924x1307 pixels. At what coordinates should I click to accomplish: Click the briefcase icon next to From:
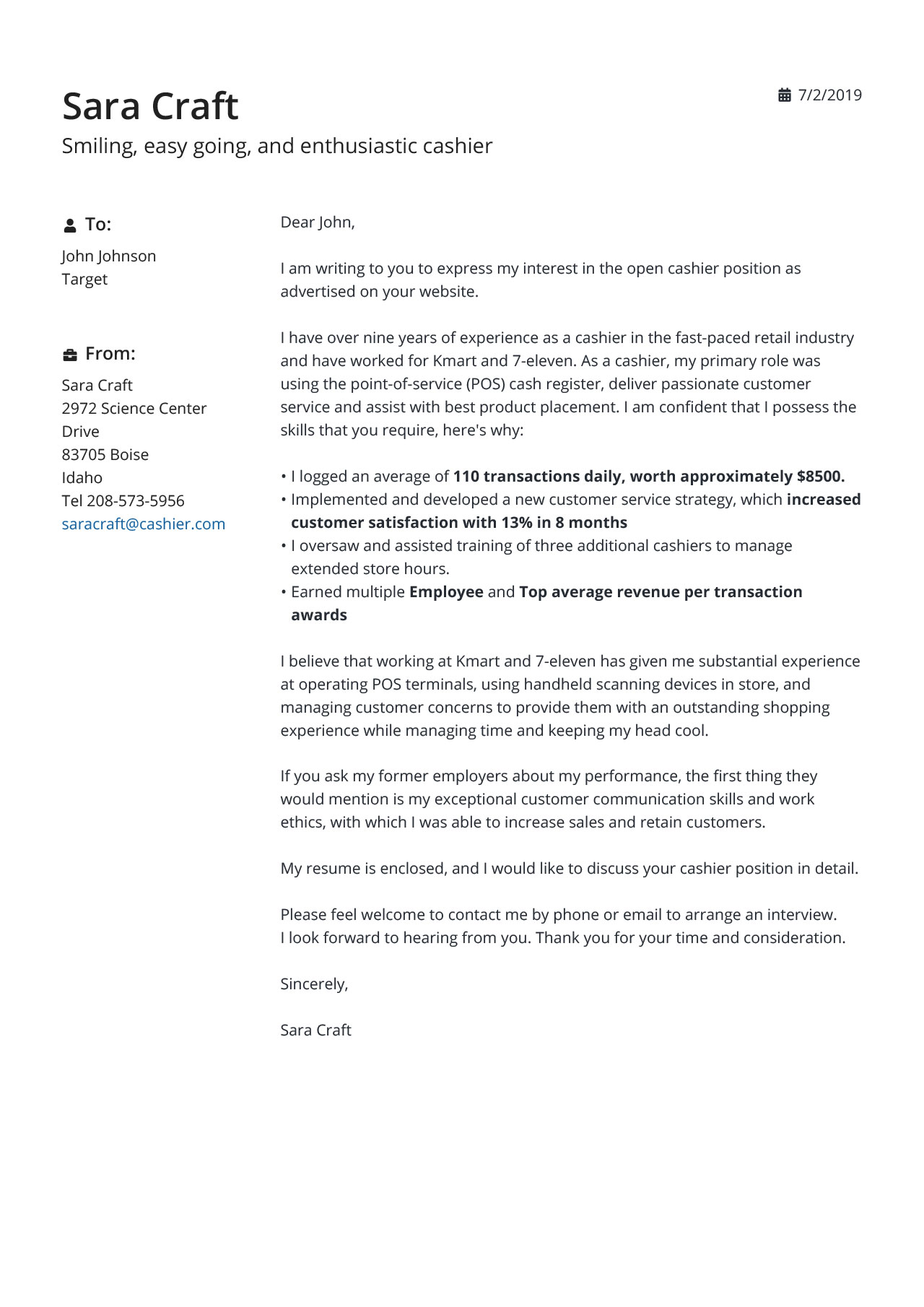click(x=70, y=355)
